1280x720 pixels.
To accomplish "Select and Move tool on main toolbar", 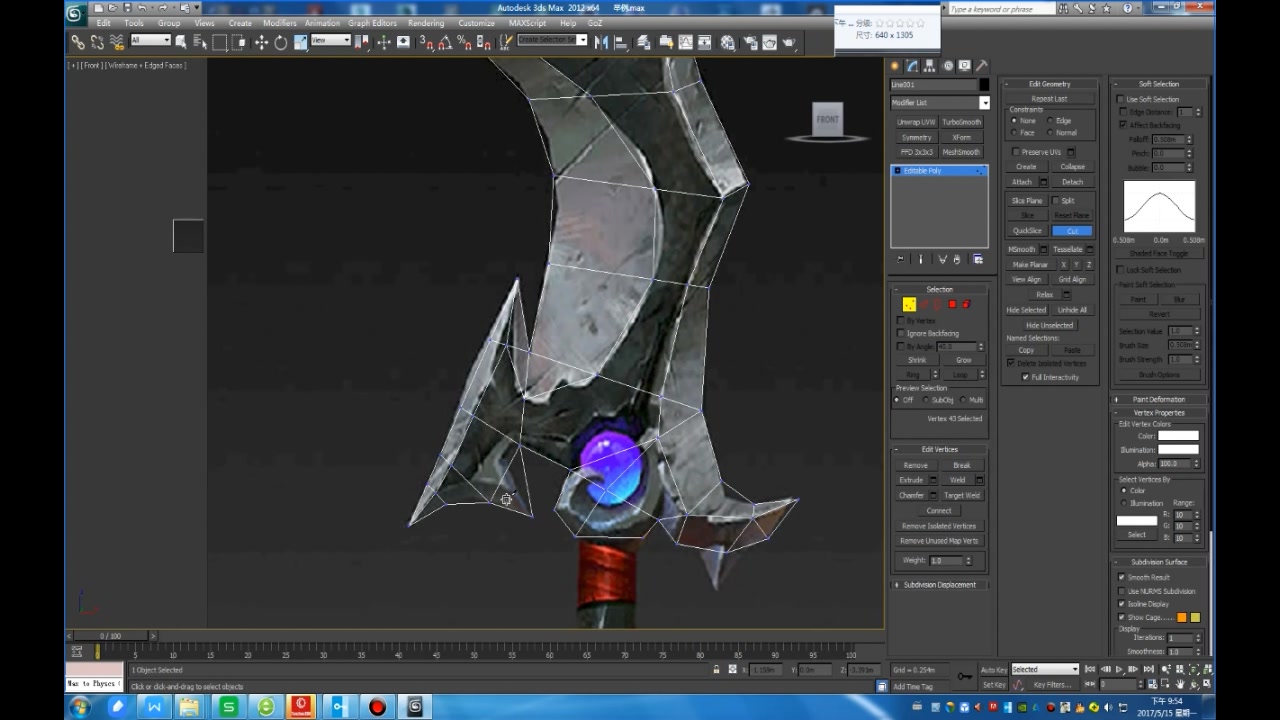I will click(x=262, y=42).
